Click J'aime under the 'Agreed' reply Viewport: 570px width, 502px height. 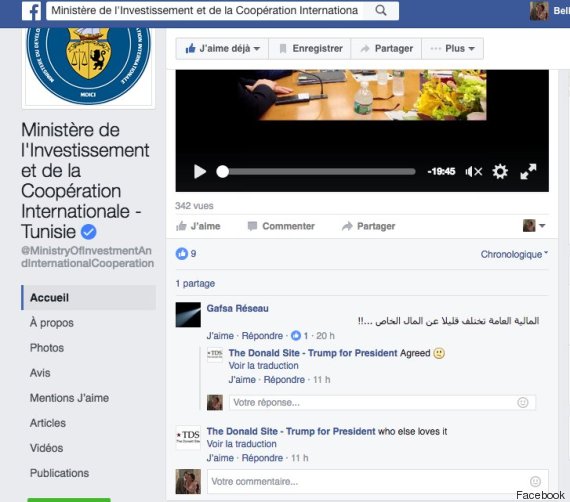tap(242, 379)
